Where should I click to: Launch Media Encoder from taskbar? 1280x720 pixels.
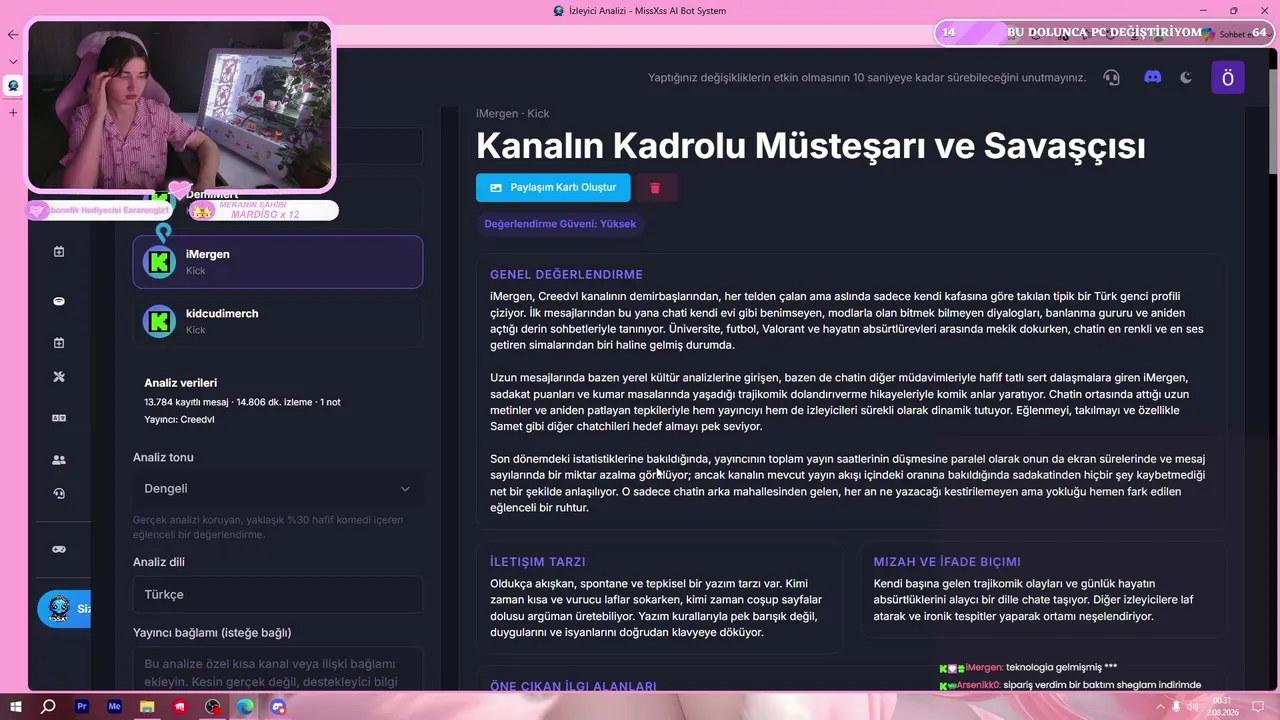coord(114,707)
